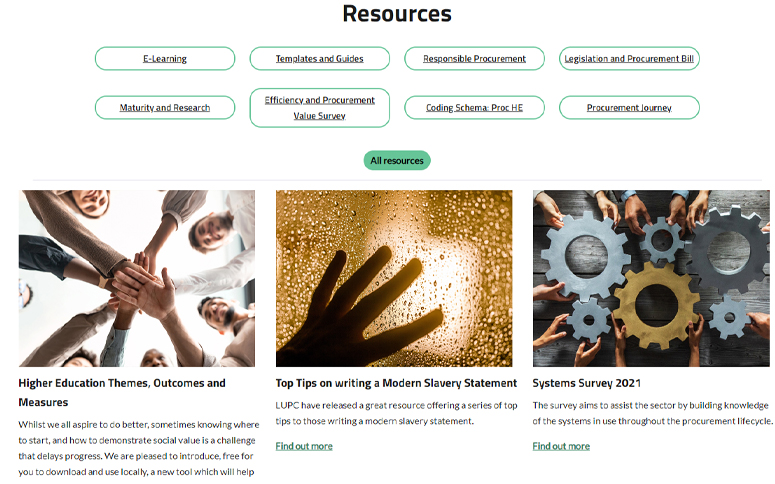The width and height of the screenshot is (775, 484).
Task: Click Find out more under Systems Survey 2021
Action: pos(561,446)
